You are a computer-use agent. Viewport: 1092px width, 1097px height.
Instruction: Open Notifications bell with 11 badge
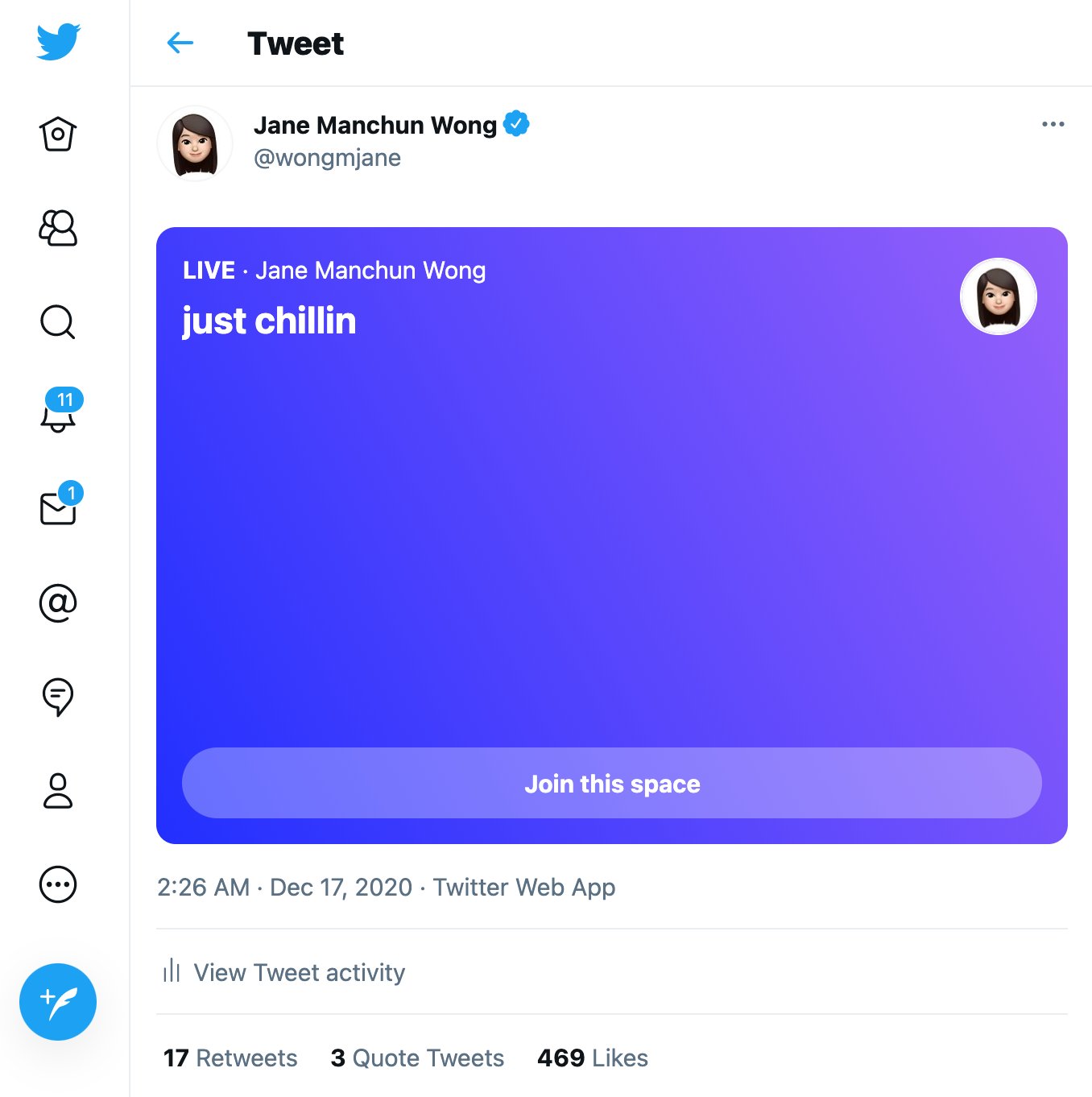coord(58,414)
